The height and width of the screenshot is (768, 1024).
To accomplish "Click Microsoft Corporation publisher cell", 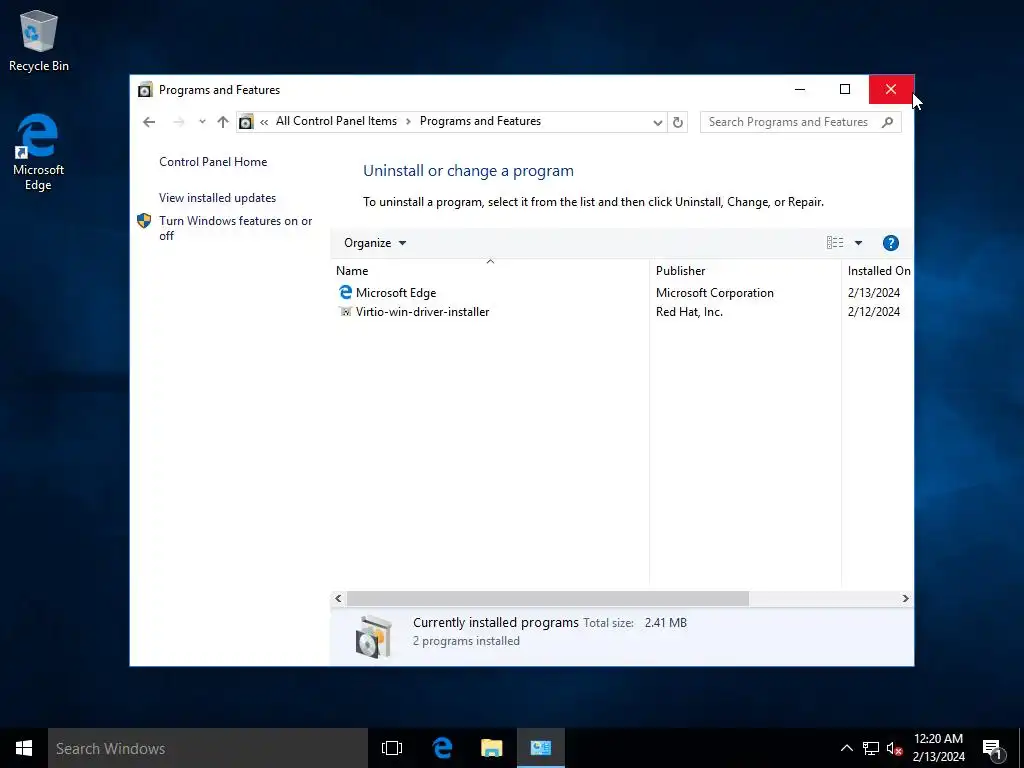I will (714, 293).
